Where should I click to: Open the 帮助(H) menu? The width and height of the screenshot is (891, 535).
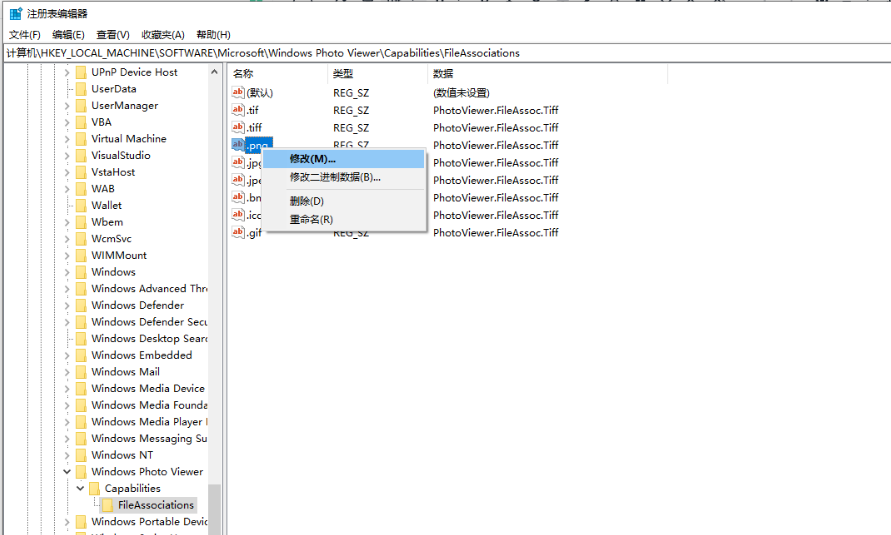click(213, 35)
